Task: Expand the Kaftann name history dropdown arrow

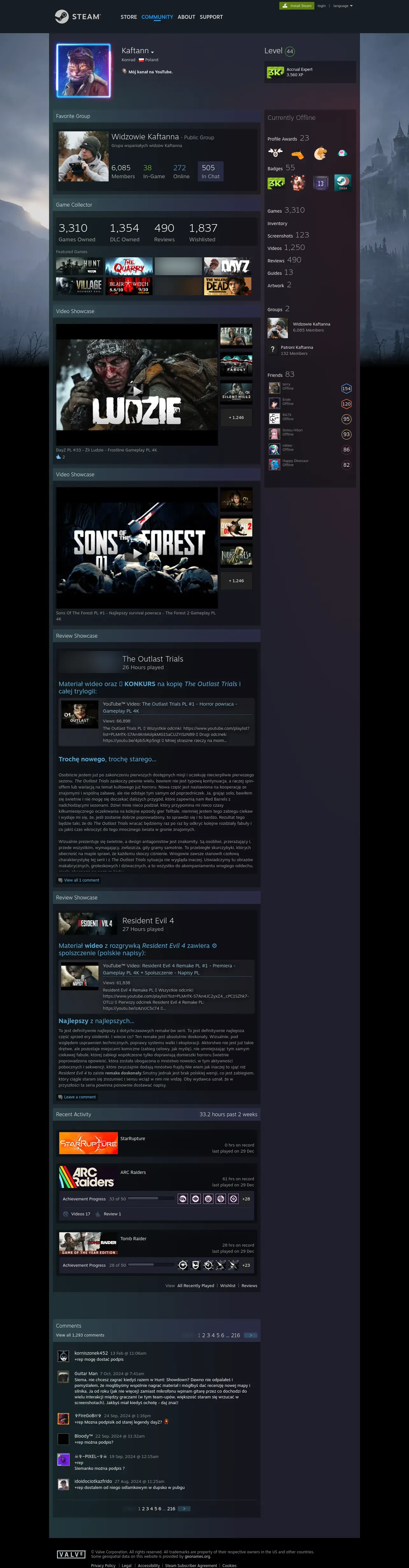Action: [153, 52]
